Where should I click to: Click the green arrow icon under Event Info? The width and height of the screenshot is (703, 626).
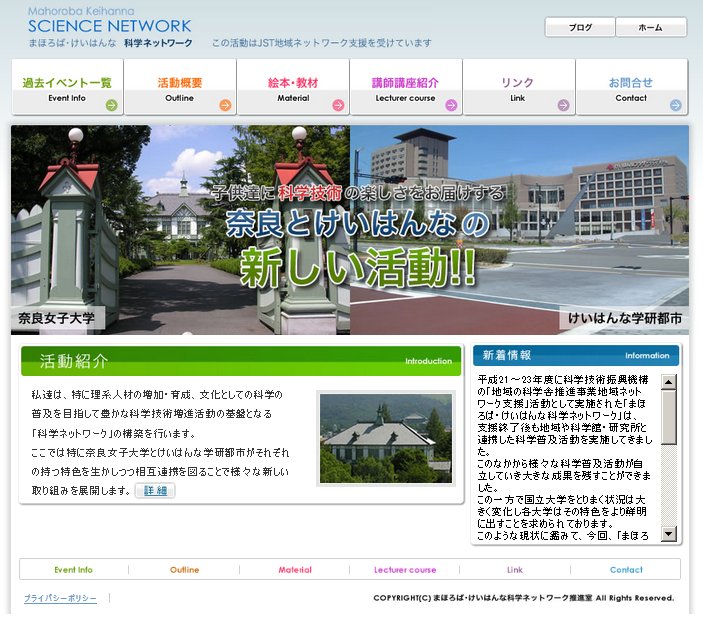[112, 104]
